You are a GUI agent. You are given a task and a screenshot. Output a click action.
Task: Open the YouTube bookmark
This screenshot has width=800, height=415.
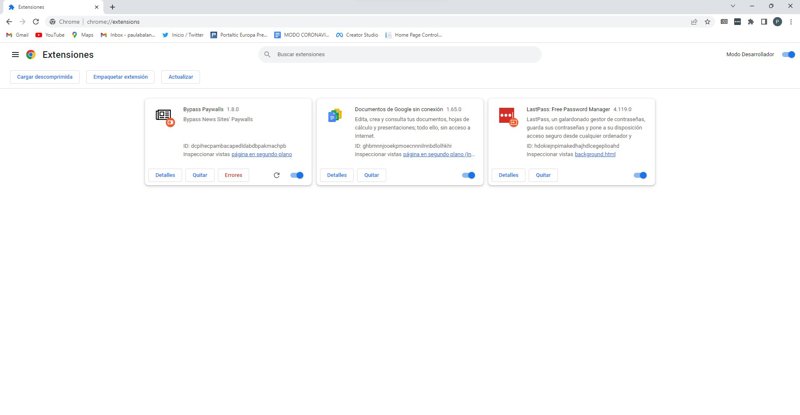click(x=49, y=35)
